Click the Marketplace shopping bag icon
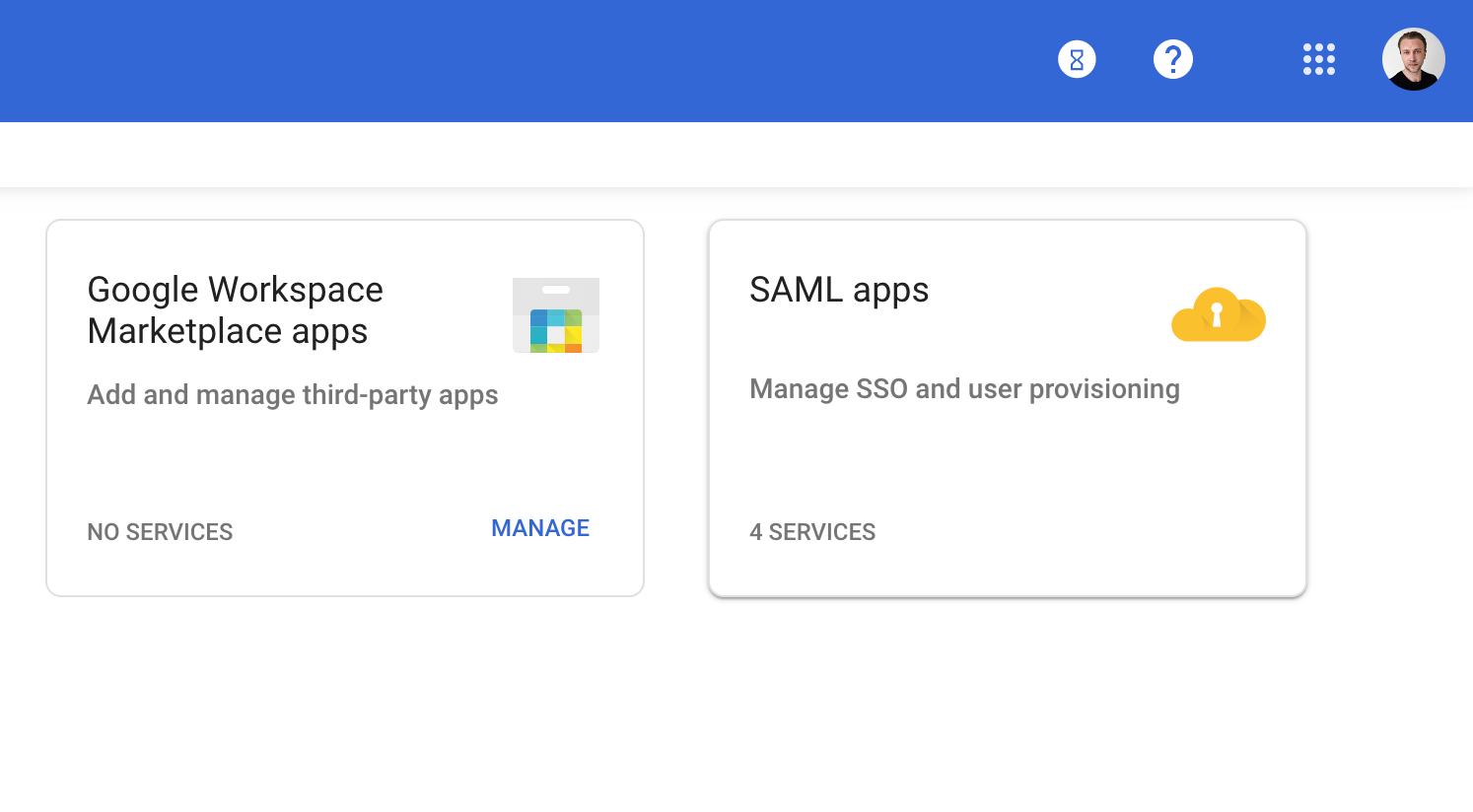Image resolution: width=1473 pixels, height=812 pixels. pos(556,315)
